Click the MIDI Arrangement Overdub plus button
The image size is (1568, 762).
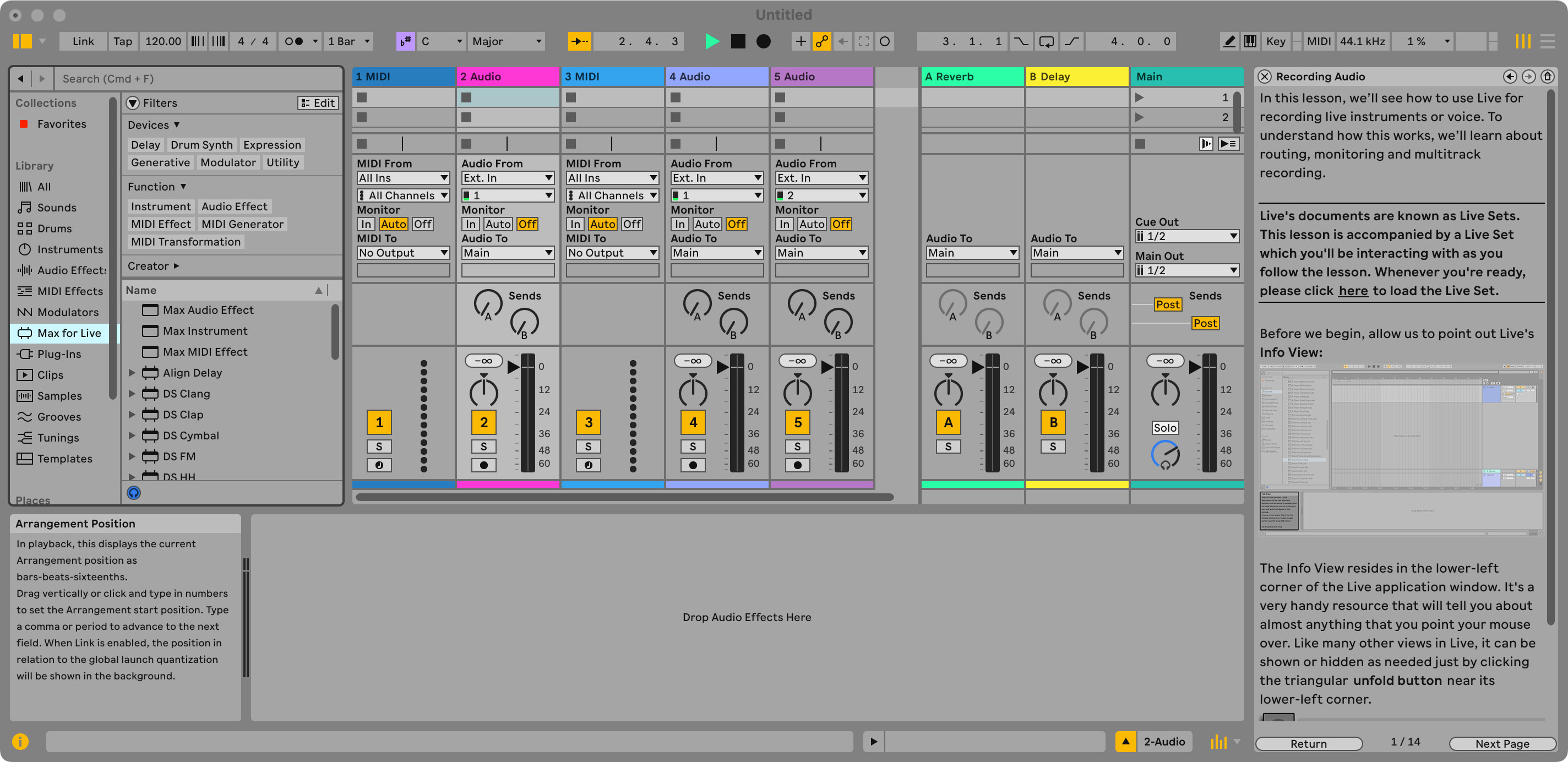click(x=801, y=41)
